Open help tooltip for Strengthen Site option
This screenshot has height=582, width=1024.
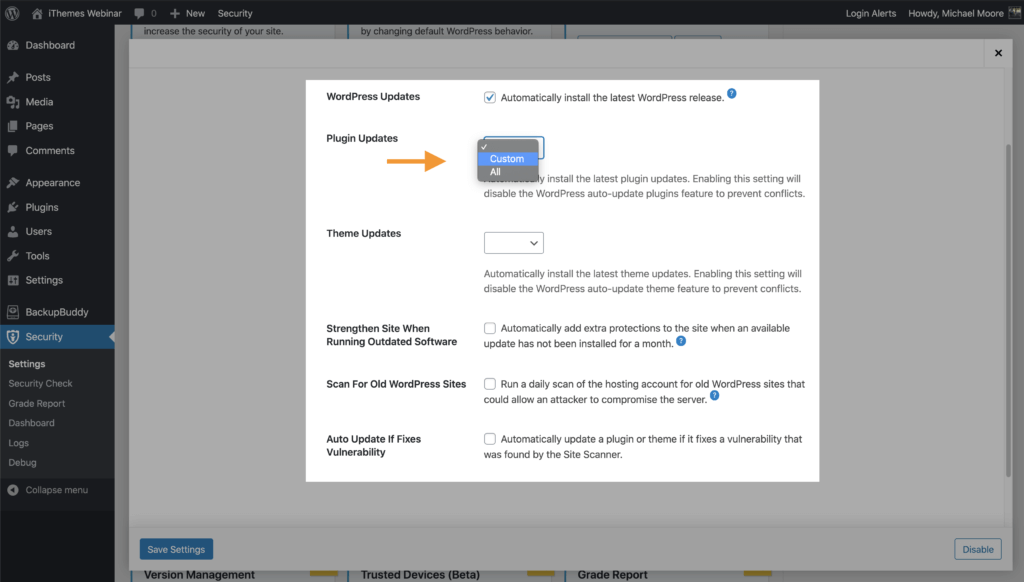point(681,341)
